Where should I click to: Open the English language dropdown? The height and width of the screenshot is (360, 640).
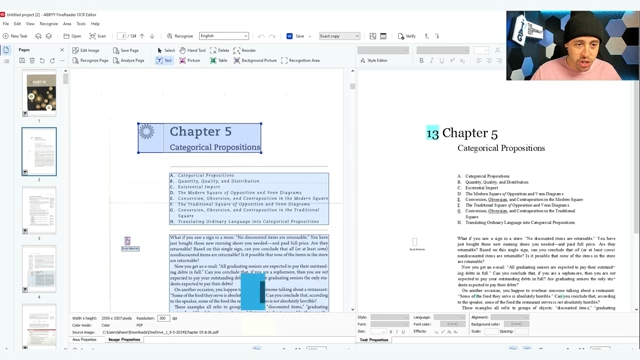(224, 36)
